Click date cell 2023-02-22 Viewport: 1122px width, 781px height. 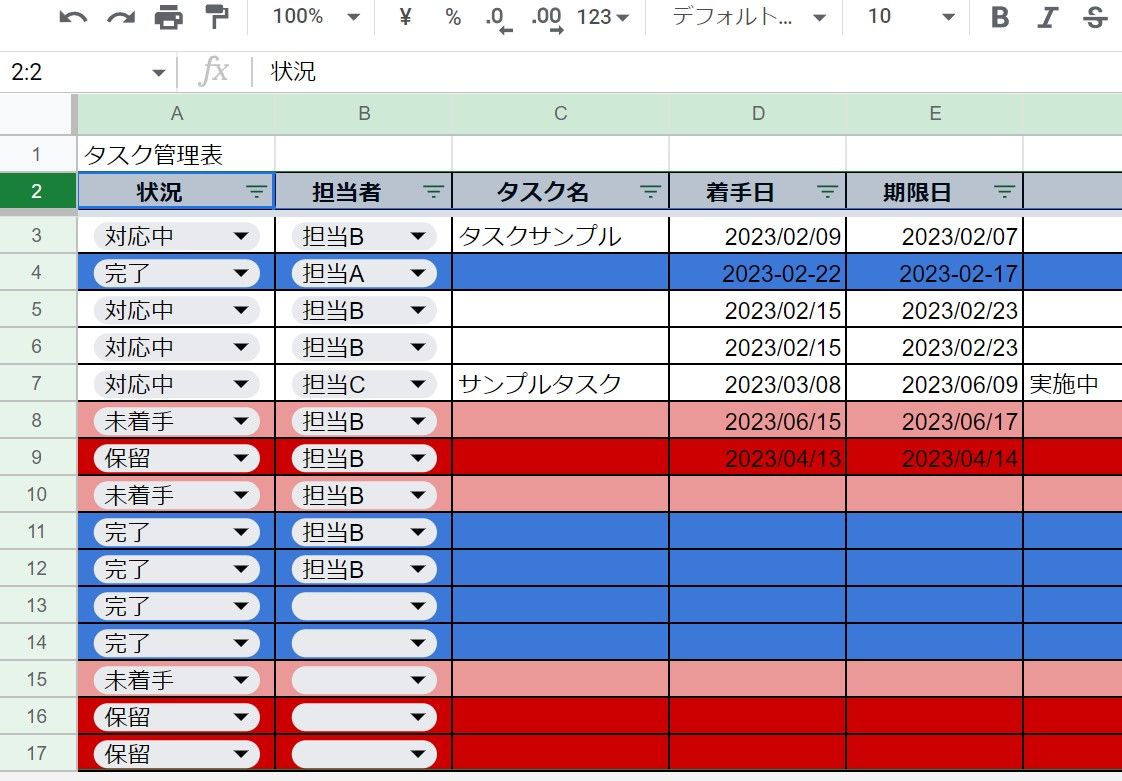click(758, 273)
